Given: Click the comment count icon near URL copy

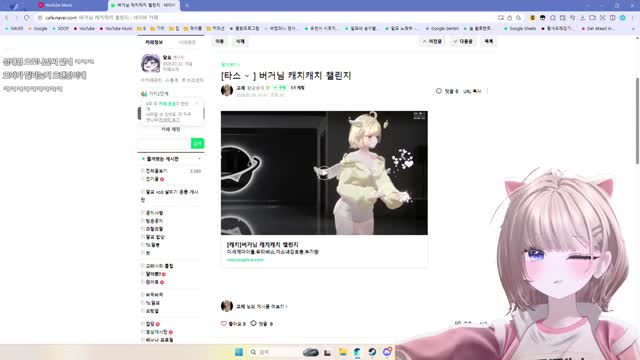Looking at the screenshot, I should coord(439,91).
